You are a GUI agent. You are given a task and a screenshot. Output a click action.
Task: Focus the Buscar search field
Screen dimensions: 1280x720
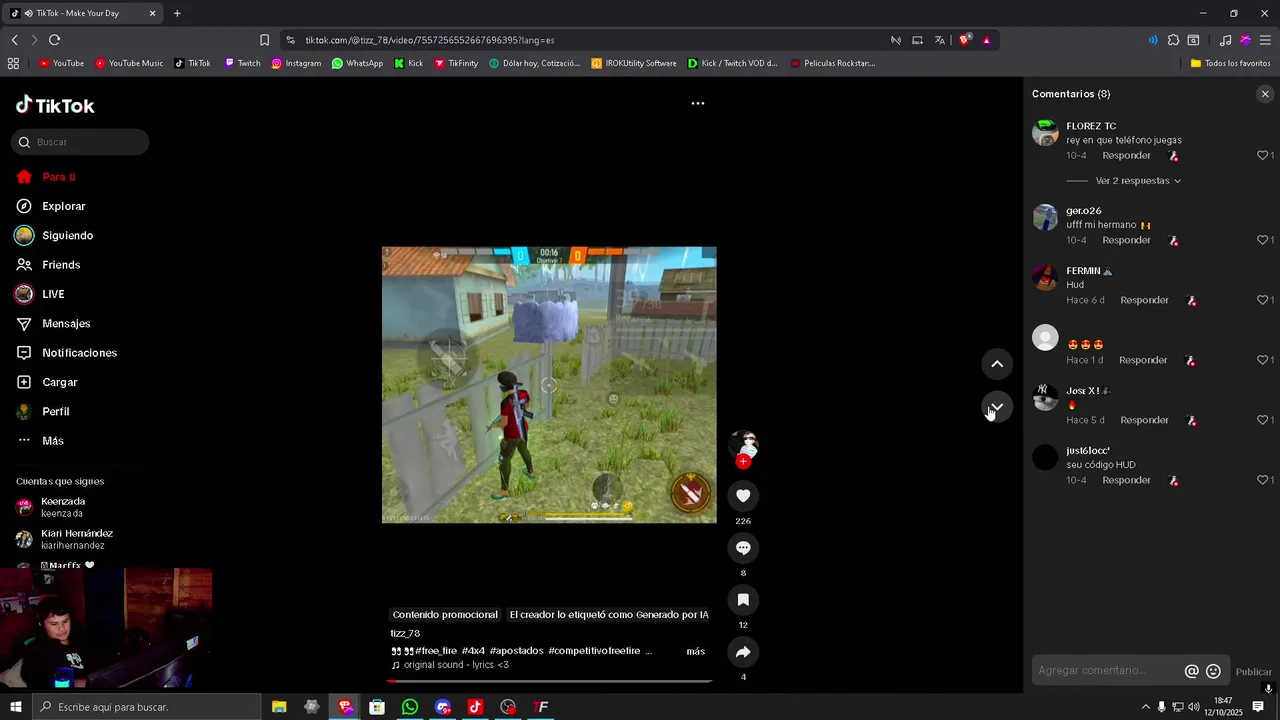point(80,142)
